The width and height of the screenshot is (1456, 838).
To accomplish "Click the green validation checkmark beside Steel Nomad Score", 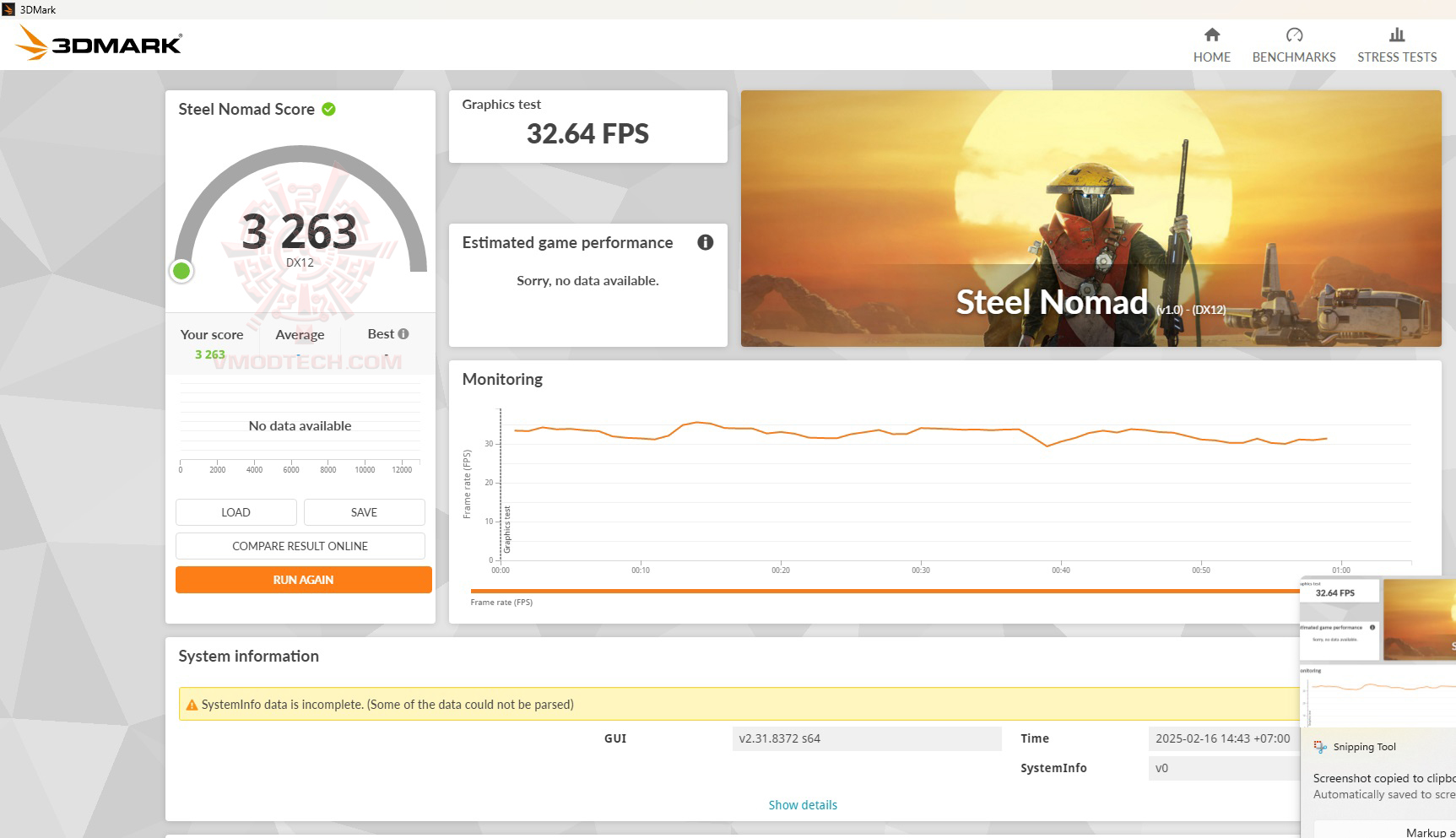I will [329, 109].
